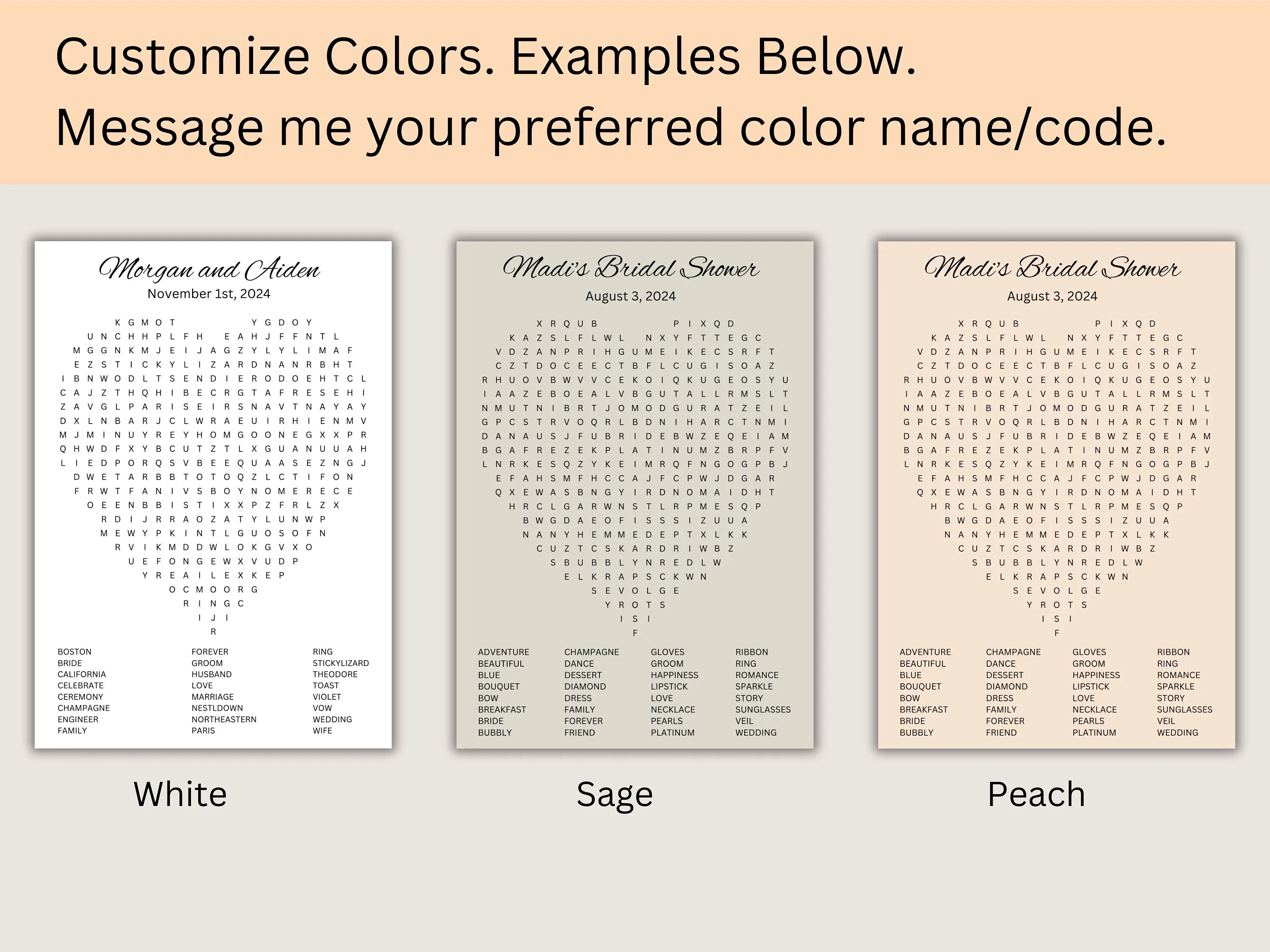Click the word "STICKYLIZARD" in the white page list
1270x952 pixels.
(x=340, y=663)
